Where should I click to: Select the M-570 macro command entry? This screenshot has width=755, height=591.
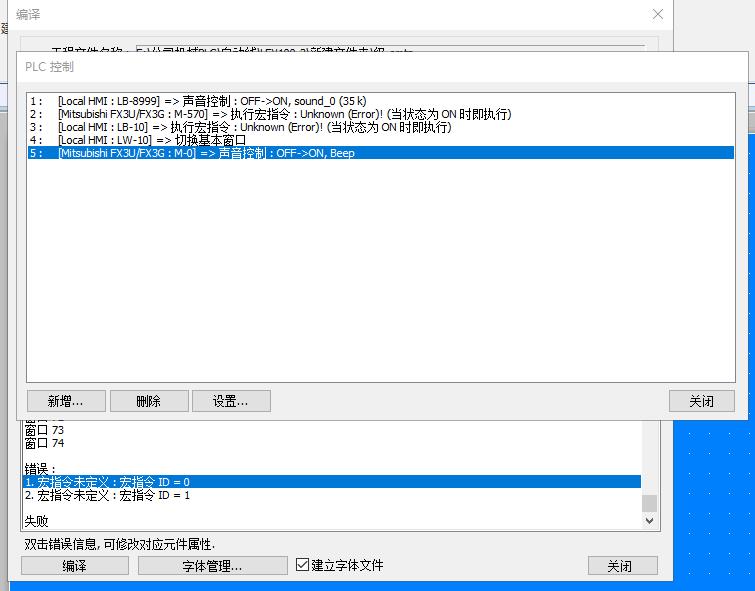284,114
